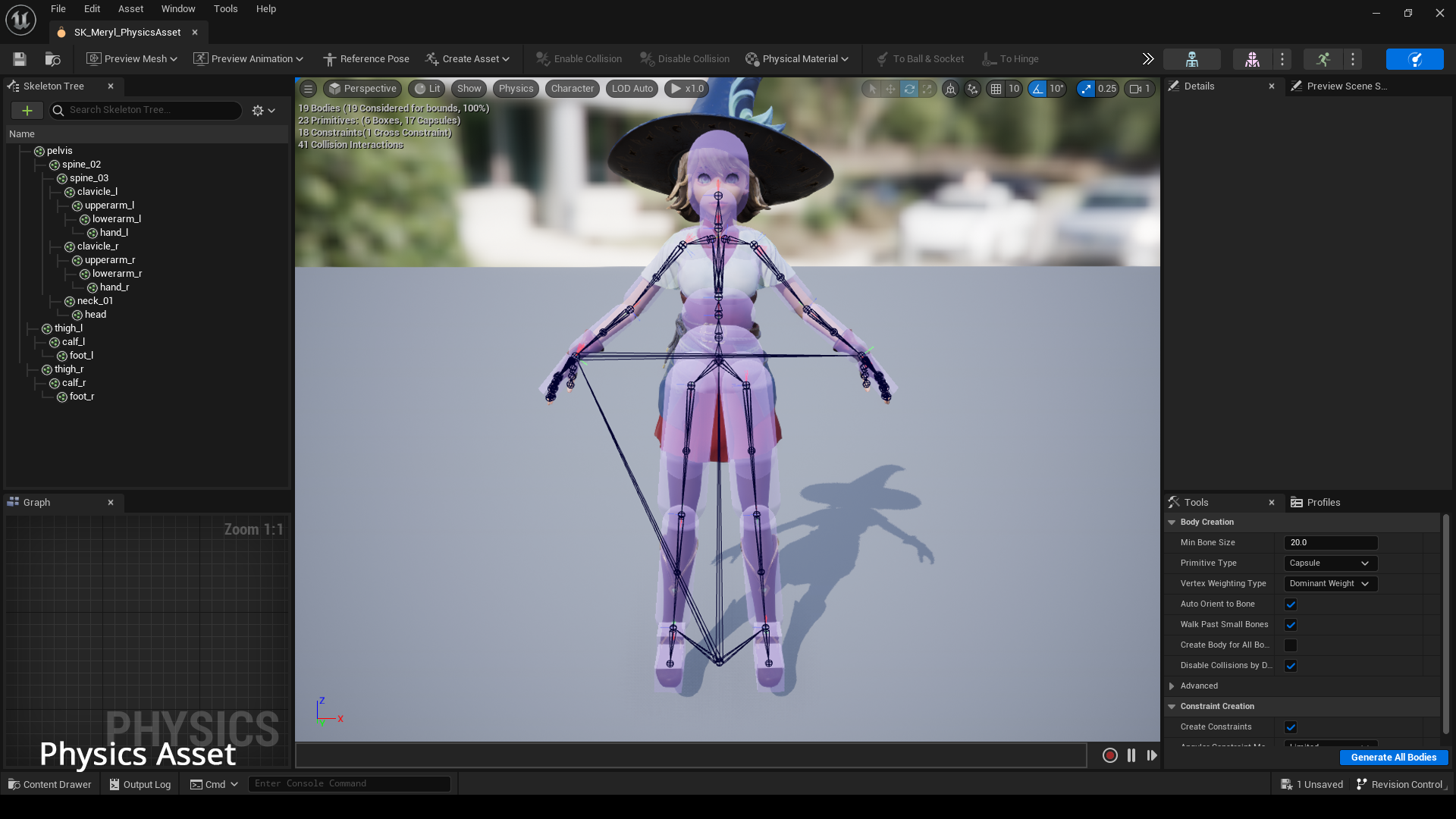Open the Primitive Type Capsule dropdown

1330,563
